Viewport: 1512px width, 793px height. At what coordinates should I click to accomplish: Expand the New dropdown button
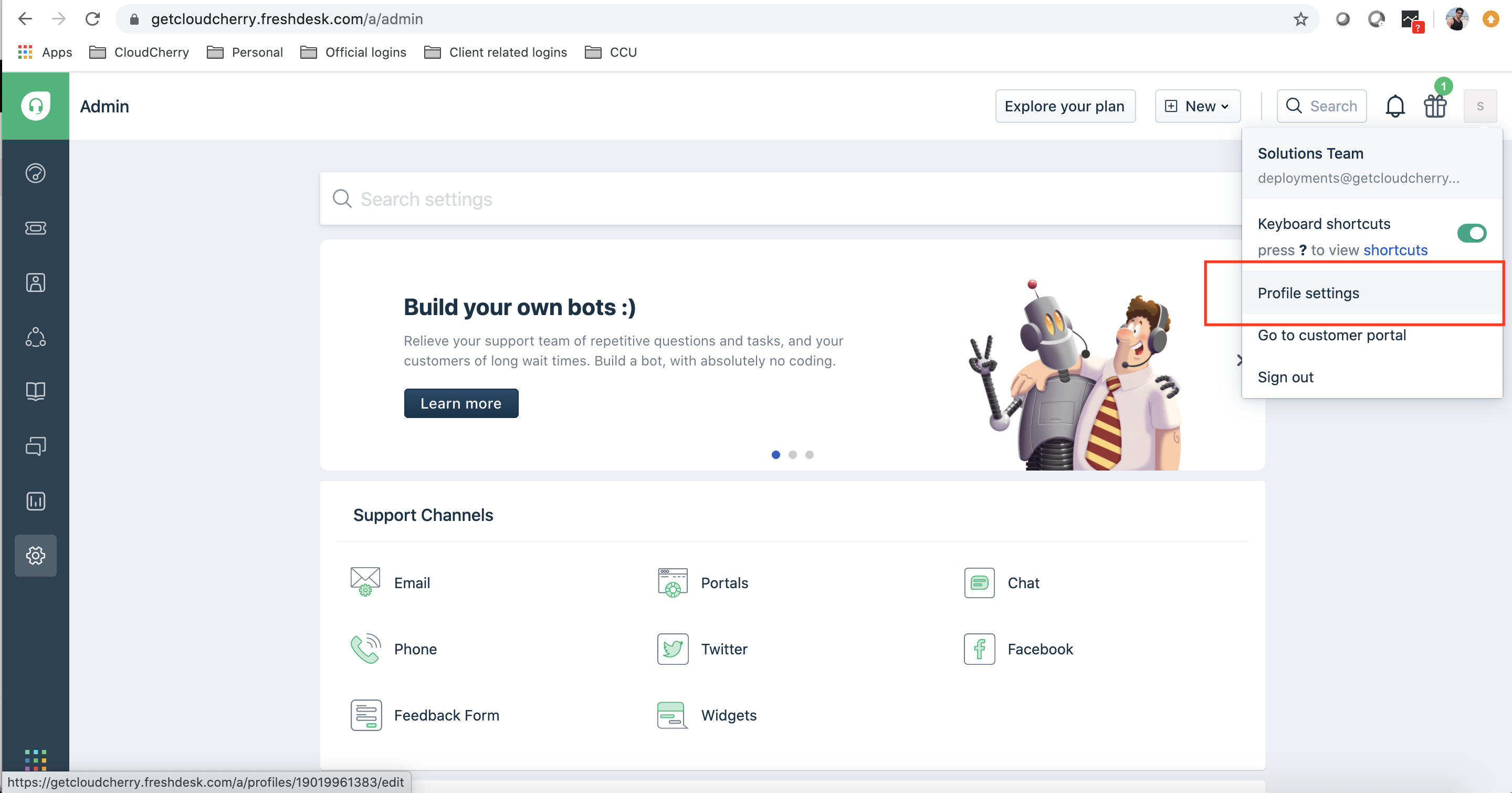1198,106
